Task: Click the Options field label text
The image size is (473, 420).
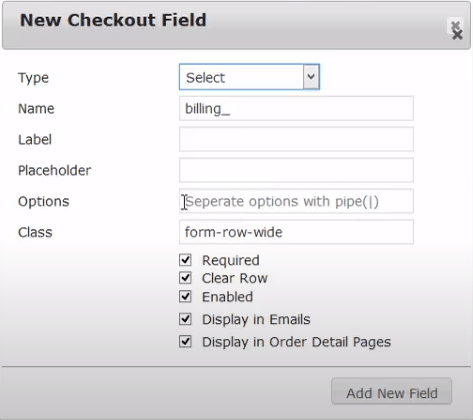Action: pos(44,201)
